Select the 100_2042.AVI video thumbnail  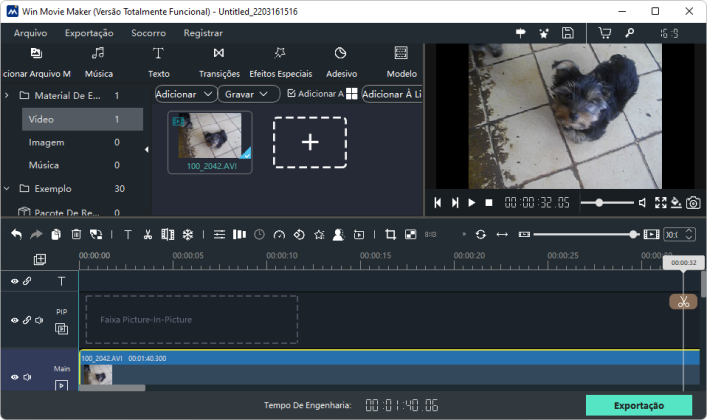click(x=210, y=142)
